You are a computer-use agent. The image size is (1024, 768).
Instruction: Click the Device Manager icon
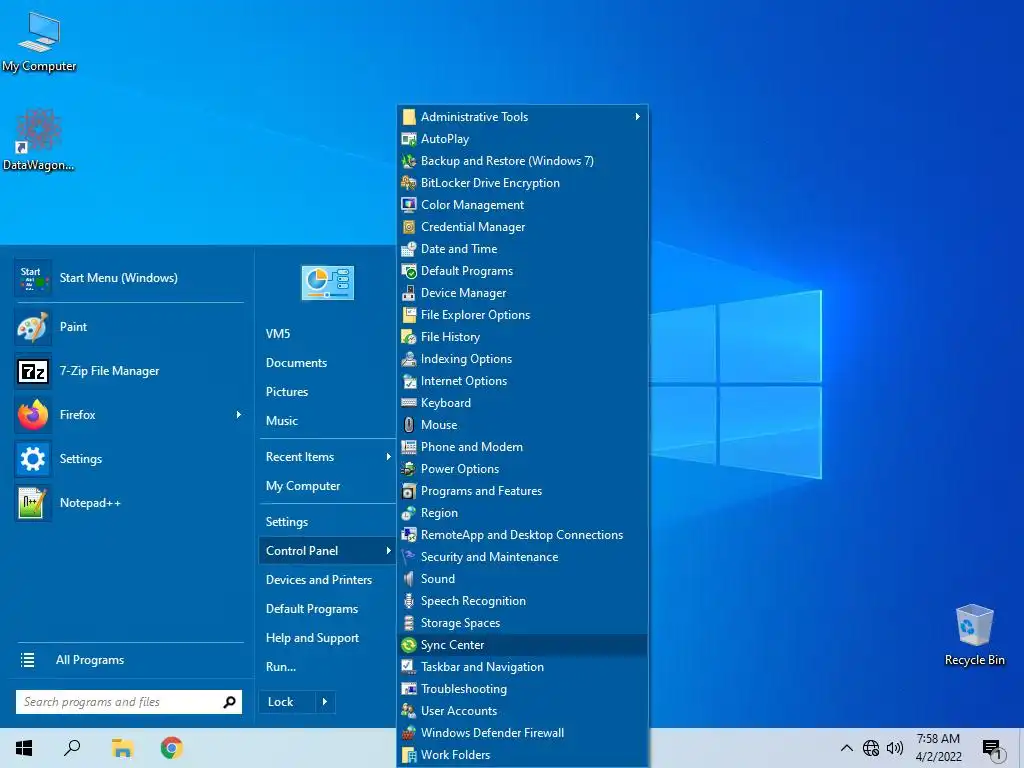pyautogui.click(x=409, y=293)
